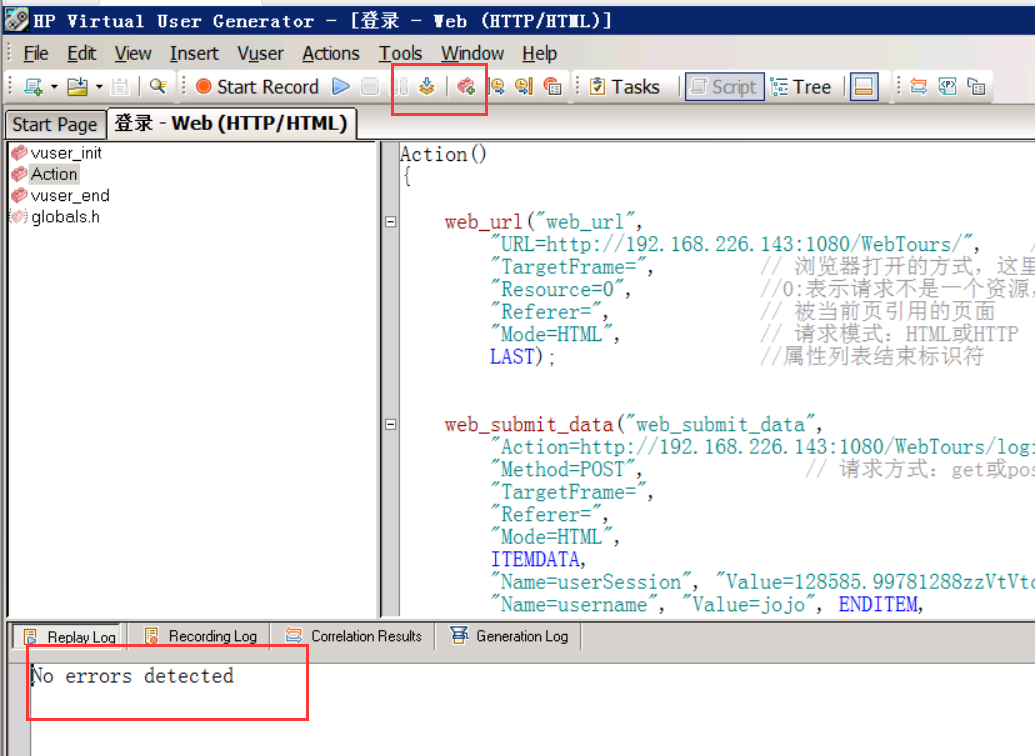Collapse the web_submit_data code block
Viewport: 1035px width, 756px height.
[390, 424]
